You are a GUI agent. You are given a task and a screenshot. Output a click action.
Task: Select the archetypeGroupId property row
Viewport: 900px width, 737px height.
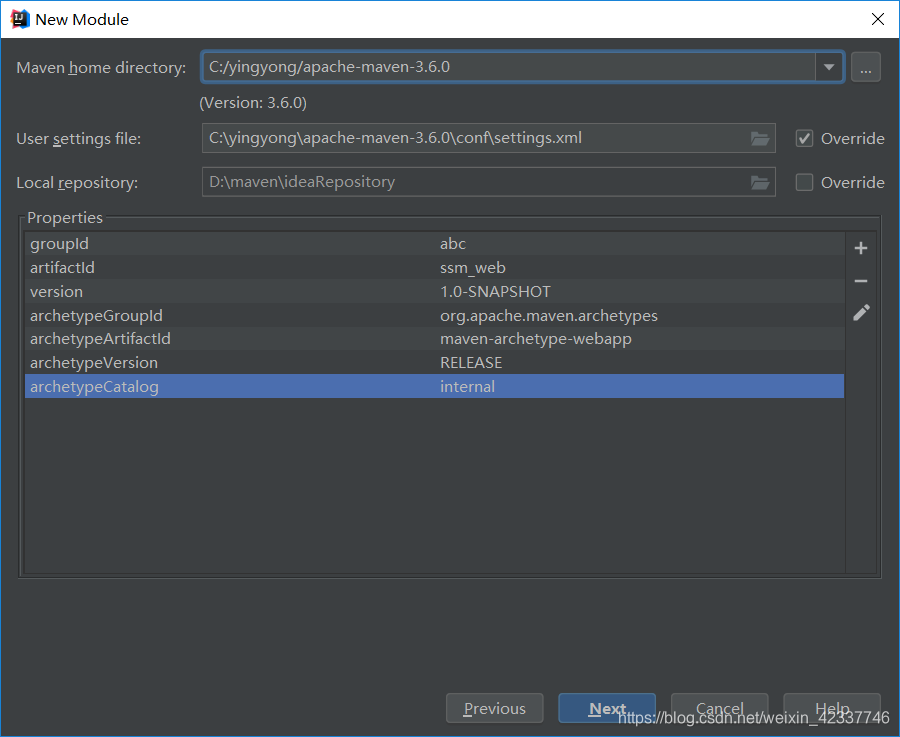click(435, 315)
